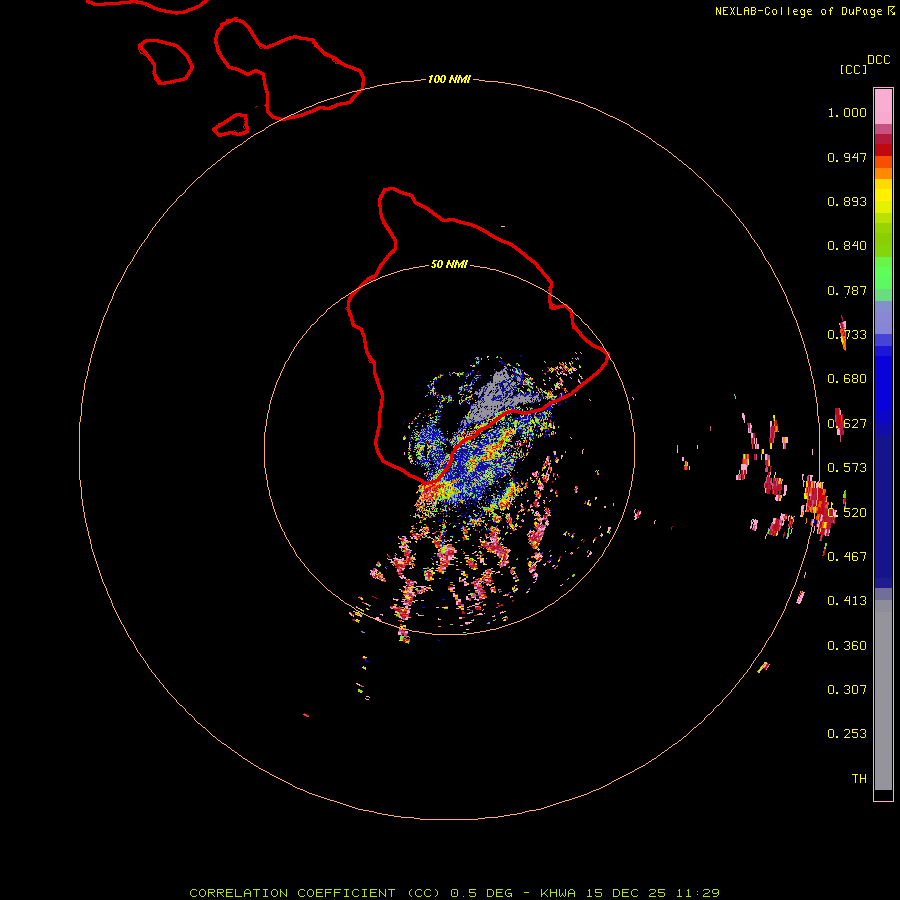The image size is (900, 900).
Task: Click the 0.360 scale value
Action: (847, 646)
